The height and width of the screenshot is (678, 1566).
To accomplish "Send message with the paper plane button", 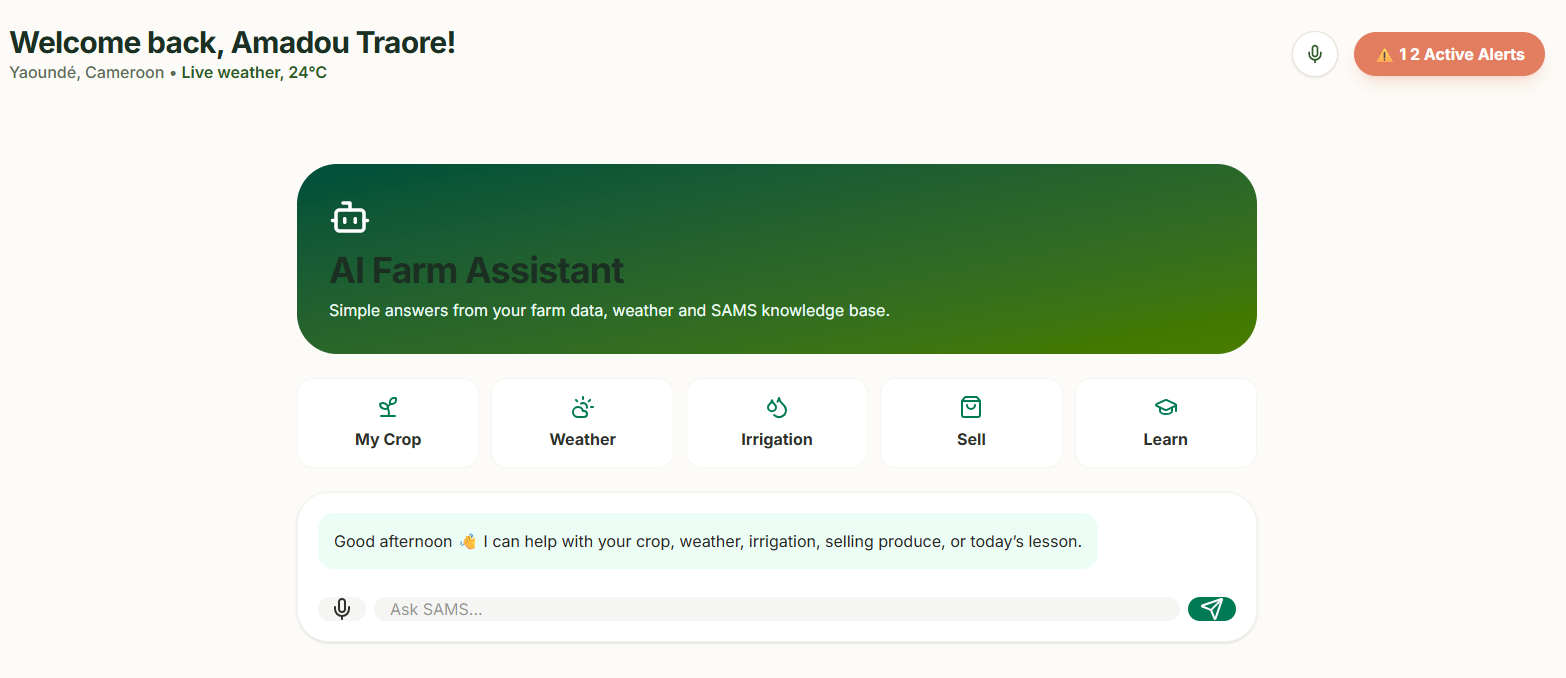I will tap(1212, 609).
